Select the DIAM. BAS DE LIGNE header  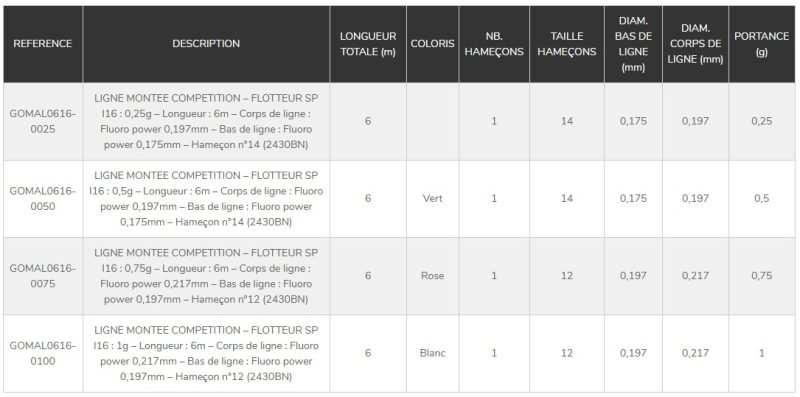pos(633,44)
